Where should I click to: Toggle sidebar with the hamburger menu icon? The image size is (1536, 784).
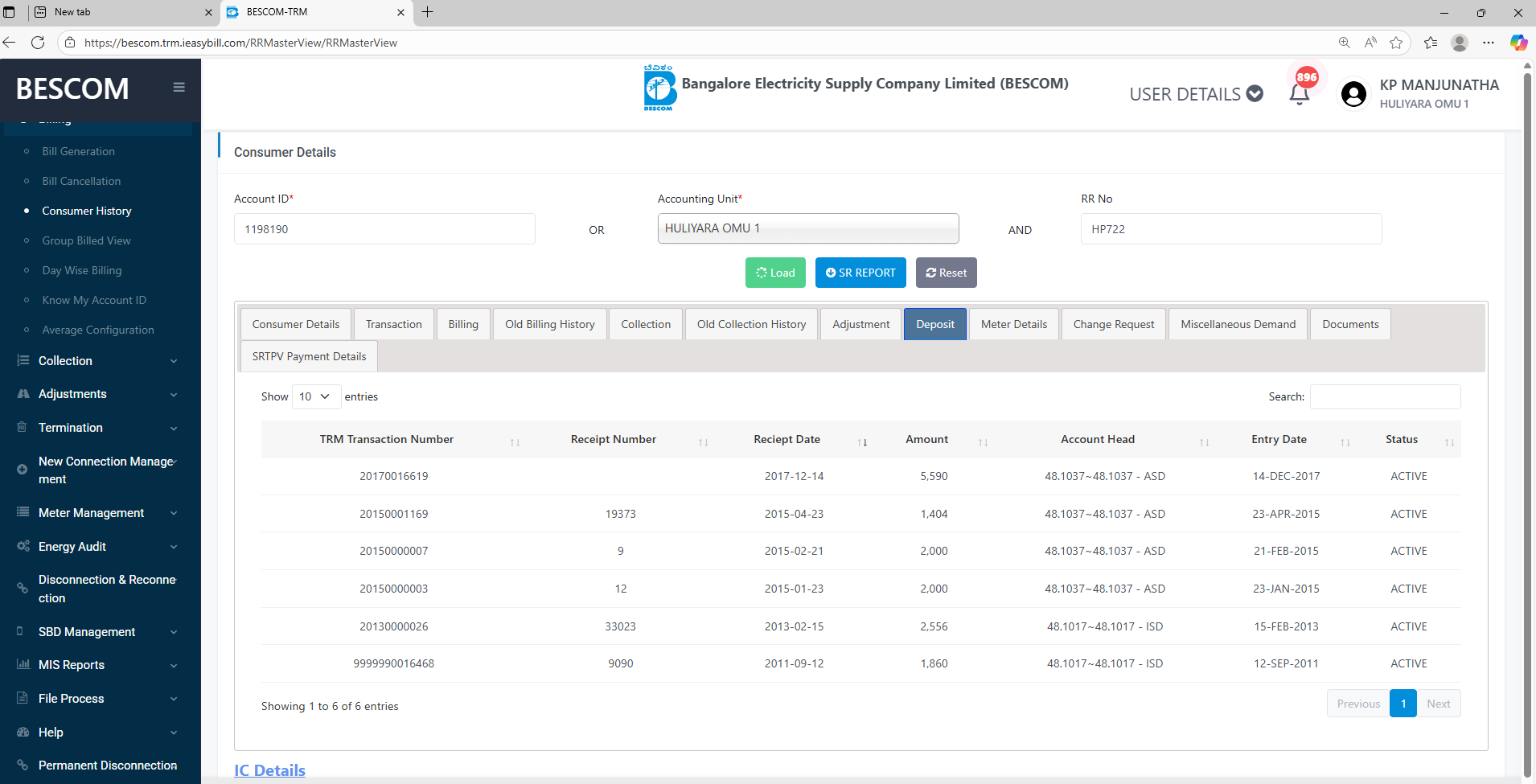click(x=179, y=88)
